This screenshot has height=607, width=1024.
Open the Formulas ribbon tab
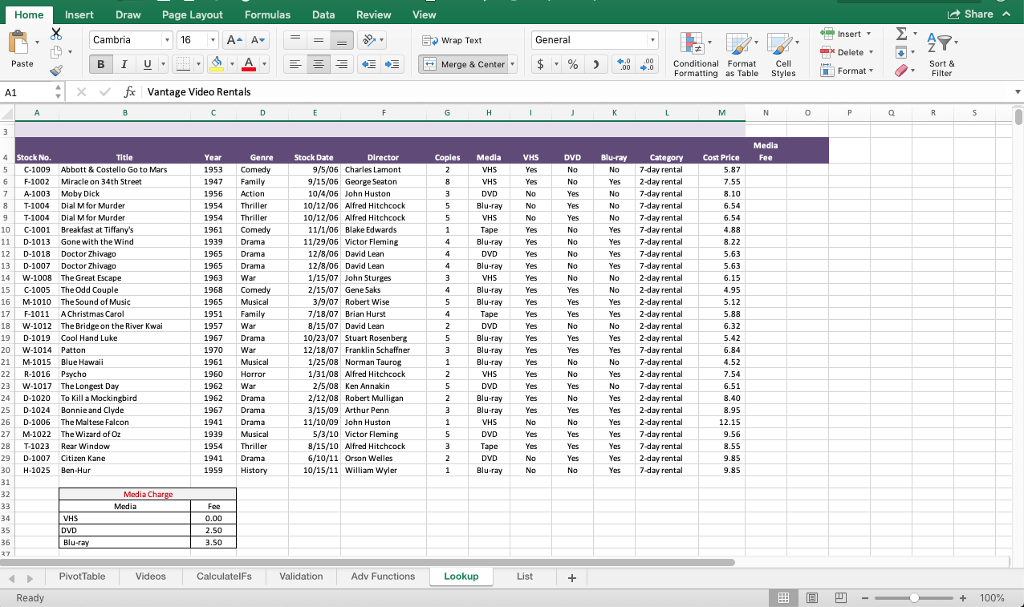pyautogui.click(x=267, y=14)
